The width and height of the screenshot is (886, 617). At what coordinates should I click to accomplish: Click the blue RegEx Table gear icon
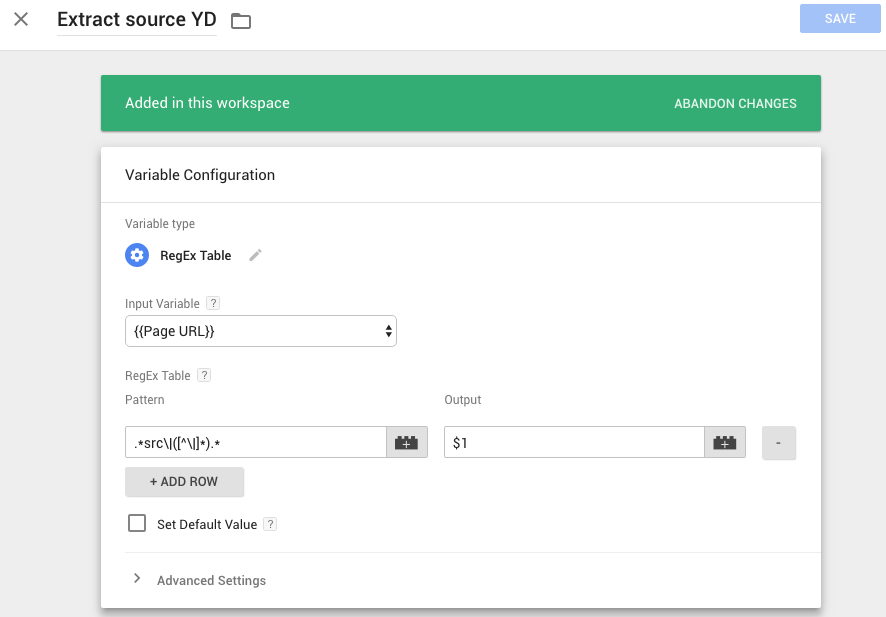click(137, 255)
